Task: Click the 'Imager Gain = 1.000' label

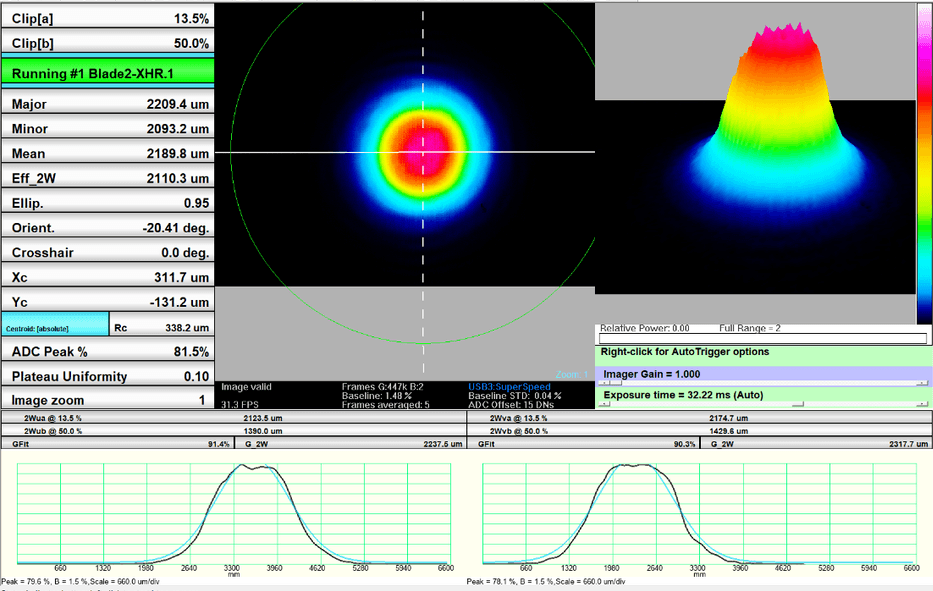Action: click(x=652, y=374)
